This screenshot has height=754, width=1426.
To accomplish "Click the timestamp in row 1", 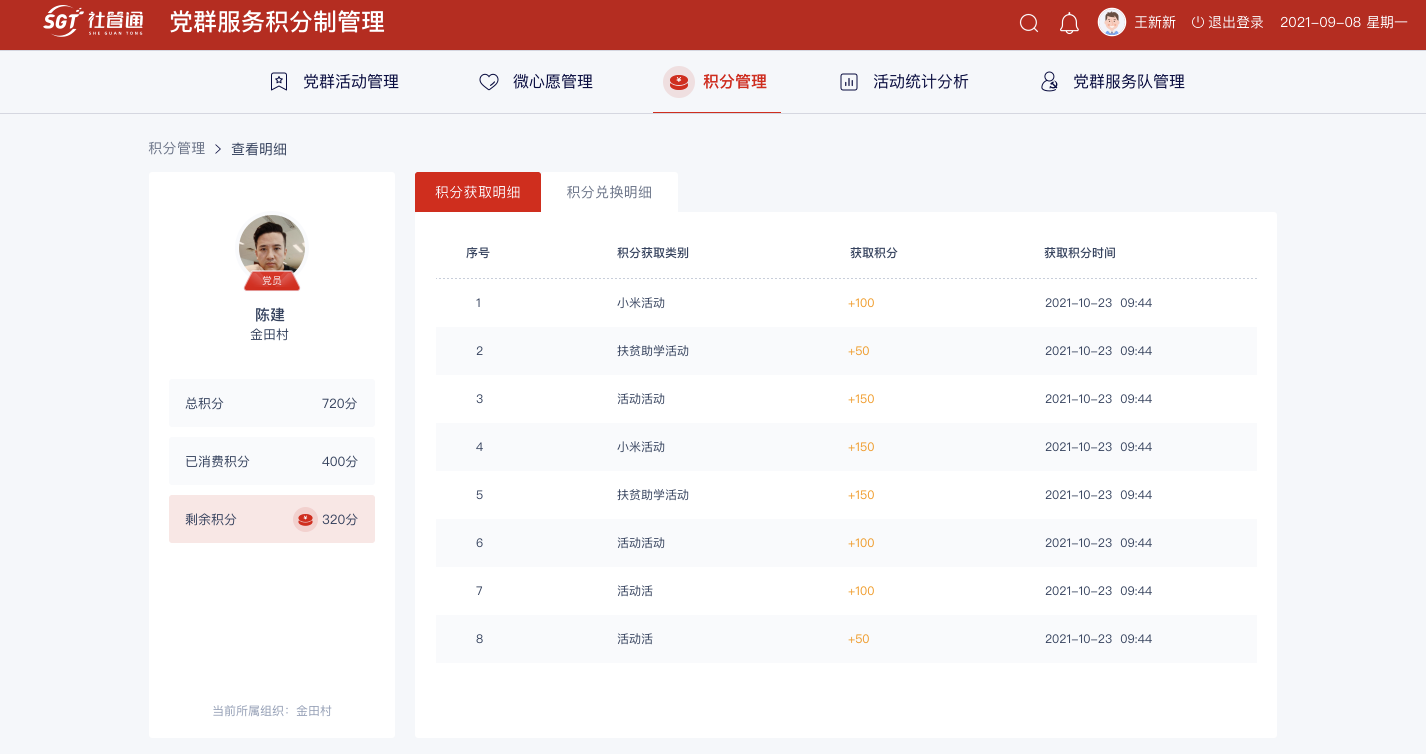I will pyautogui.click(x=1098, y=303).
